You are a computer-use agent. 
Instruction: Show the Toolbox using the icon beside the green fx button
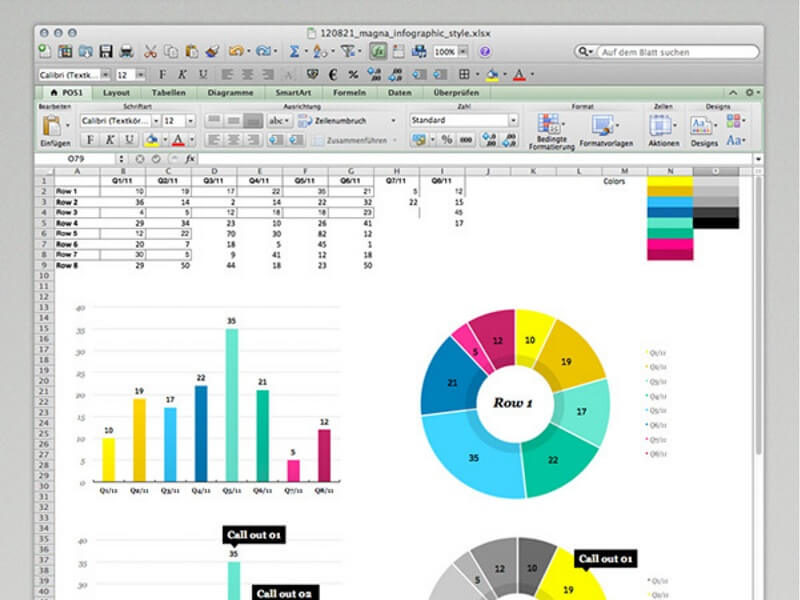pyautogui.click(x=398, y=51)
